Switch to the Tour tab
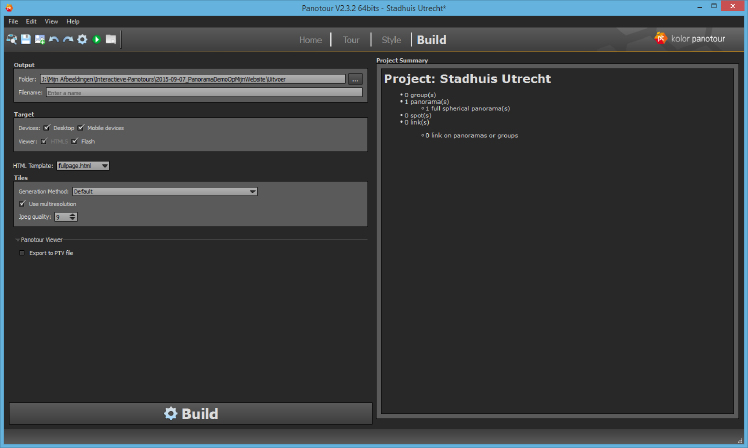This screenshot has height=448, width=748. coord(351,40)
